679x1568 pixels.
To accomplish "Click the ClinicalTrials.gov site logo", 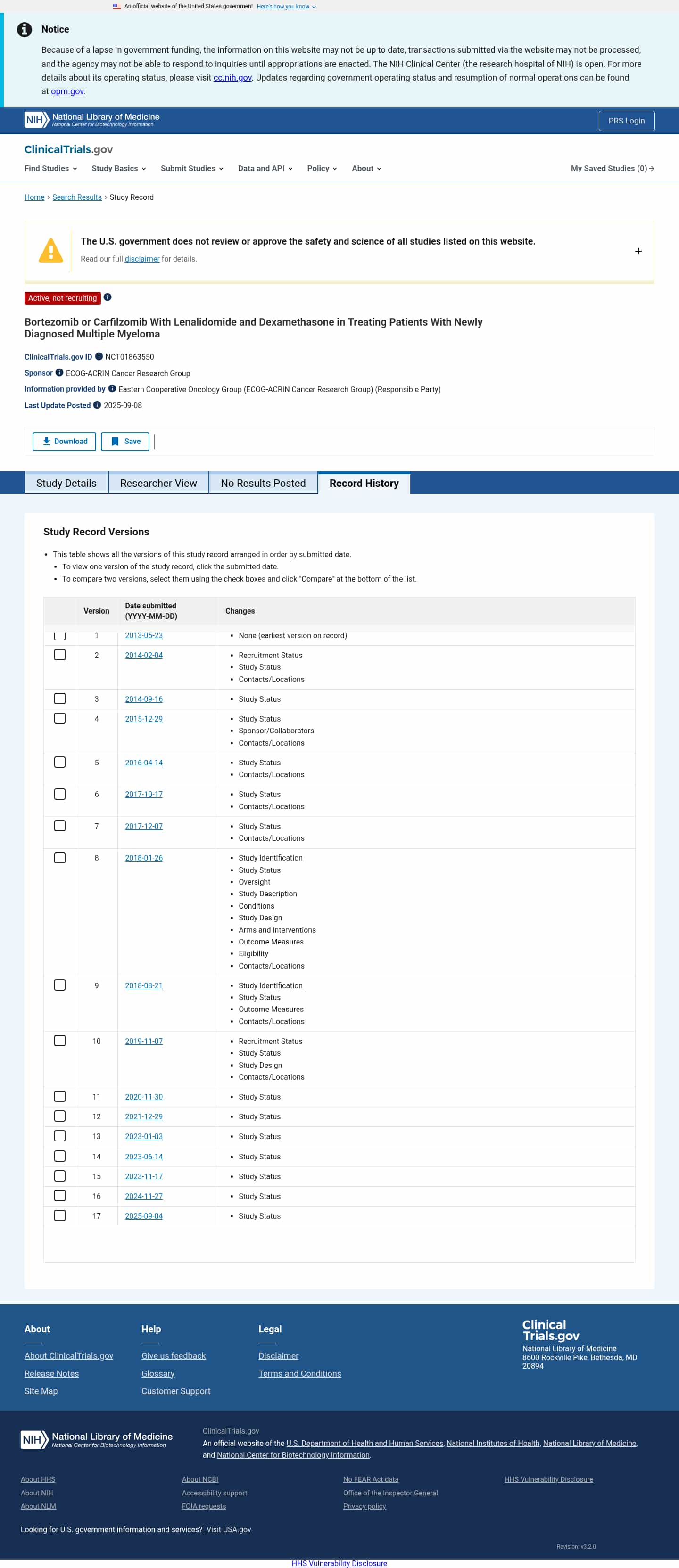I will click(69, 149).
